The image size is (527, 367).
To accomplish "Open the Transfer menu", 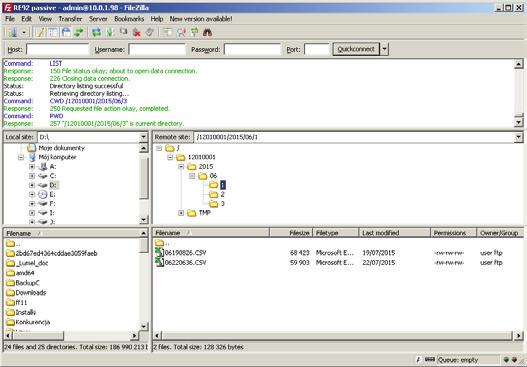I will coord(70,19).
